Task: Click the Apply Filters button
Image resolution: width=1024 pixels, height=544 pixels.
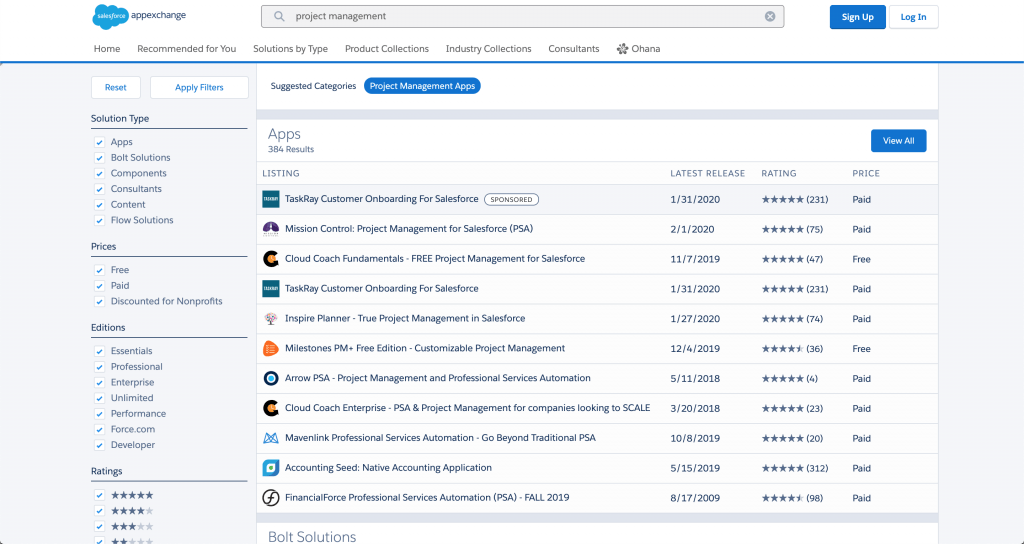Action: coord(199,88)
